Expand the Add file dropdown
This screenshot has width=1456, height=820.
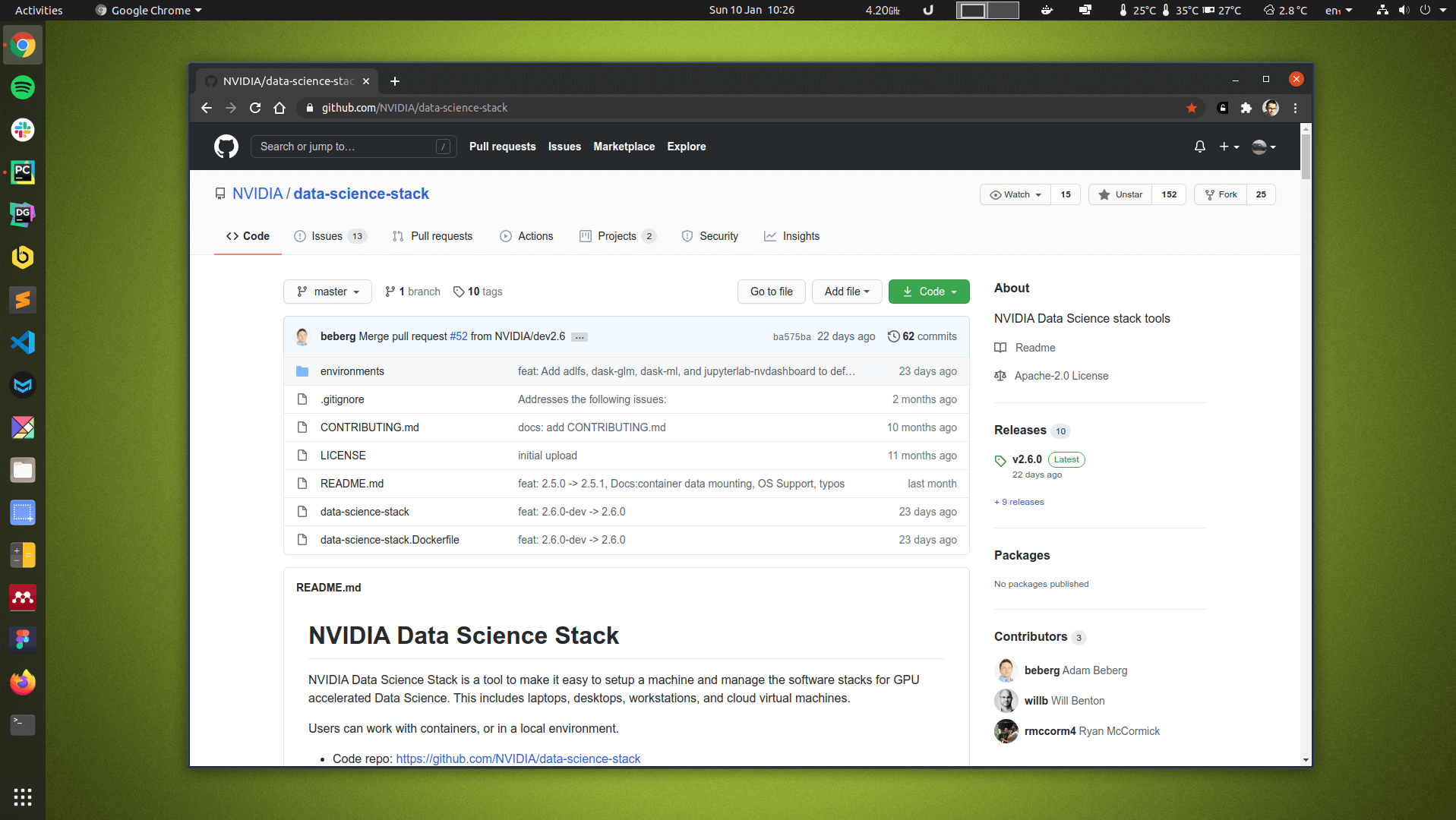point(847,292)
